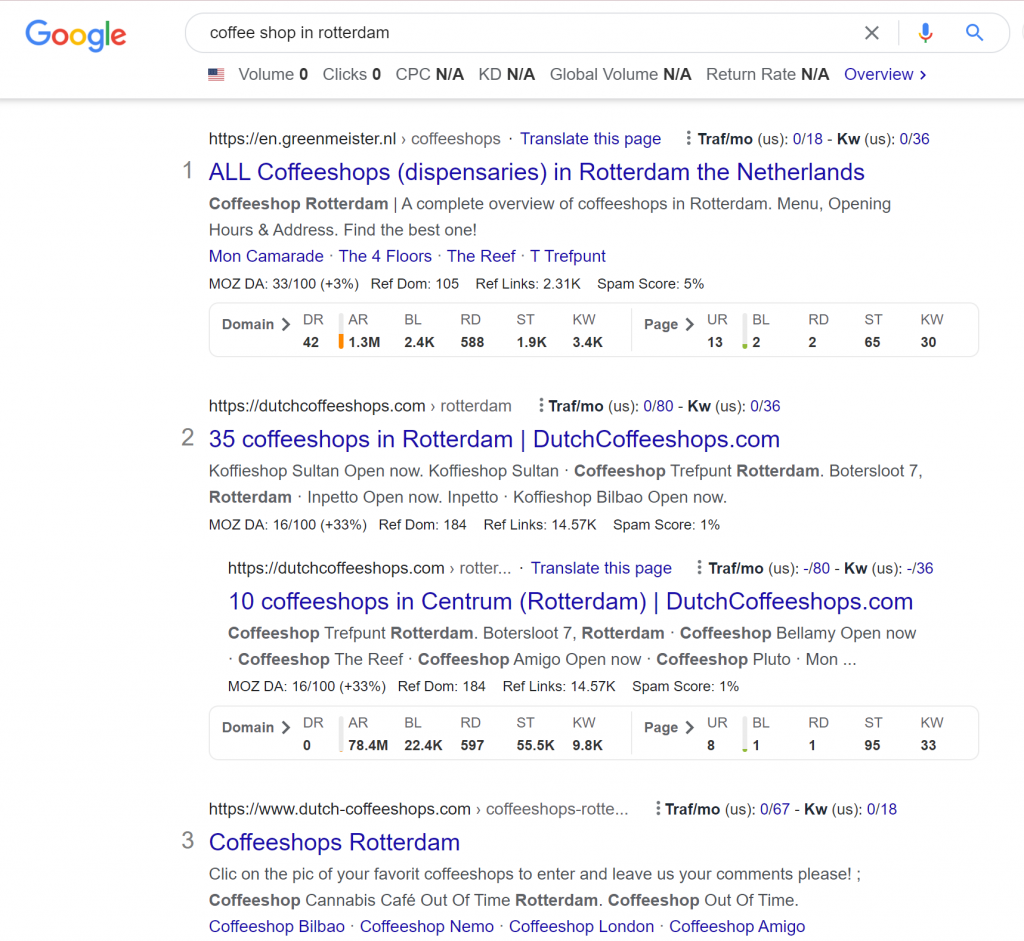Click the AR 1.3M value
Screen dimensions: 1024x941
click(x=364, y=342)
